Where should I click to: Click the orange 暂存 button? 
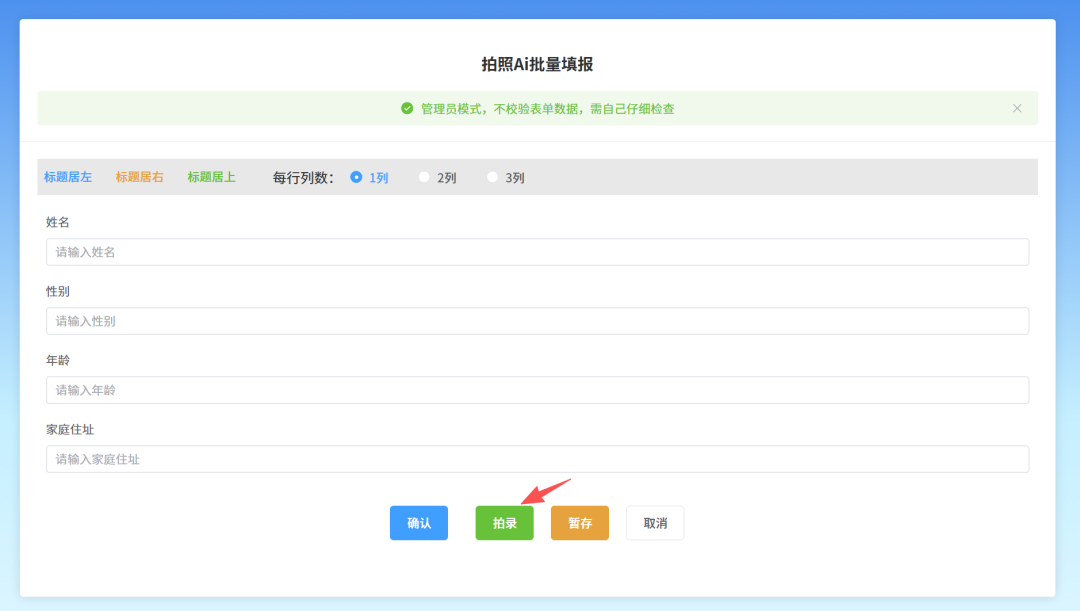[x=580, y=523]
